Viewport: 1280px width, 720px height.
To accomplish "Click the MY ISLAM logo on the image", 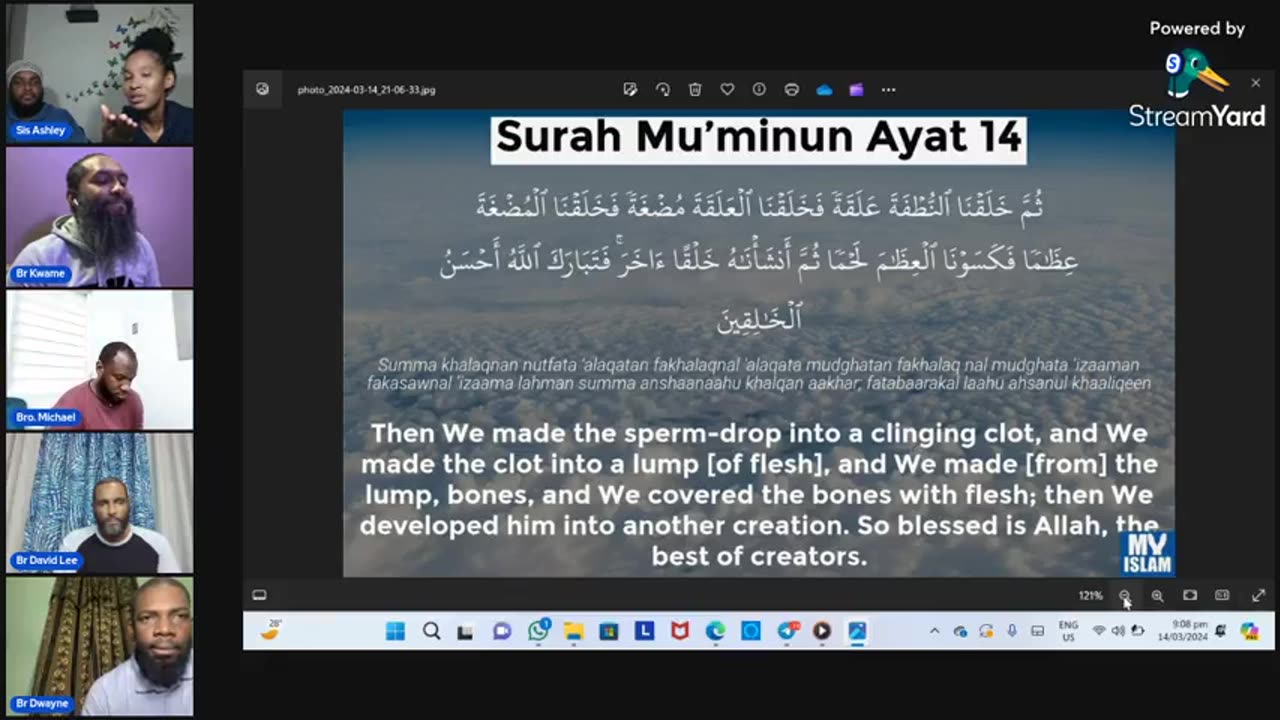I will coord(1146,553).
